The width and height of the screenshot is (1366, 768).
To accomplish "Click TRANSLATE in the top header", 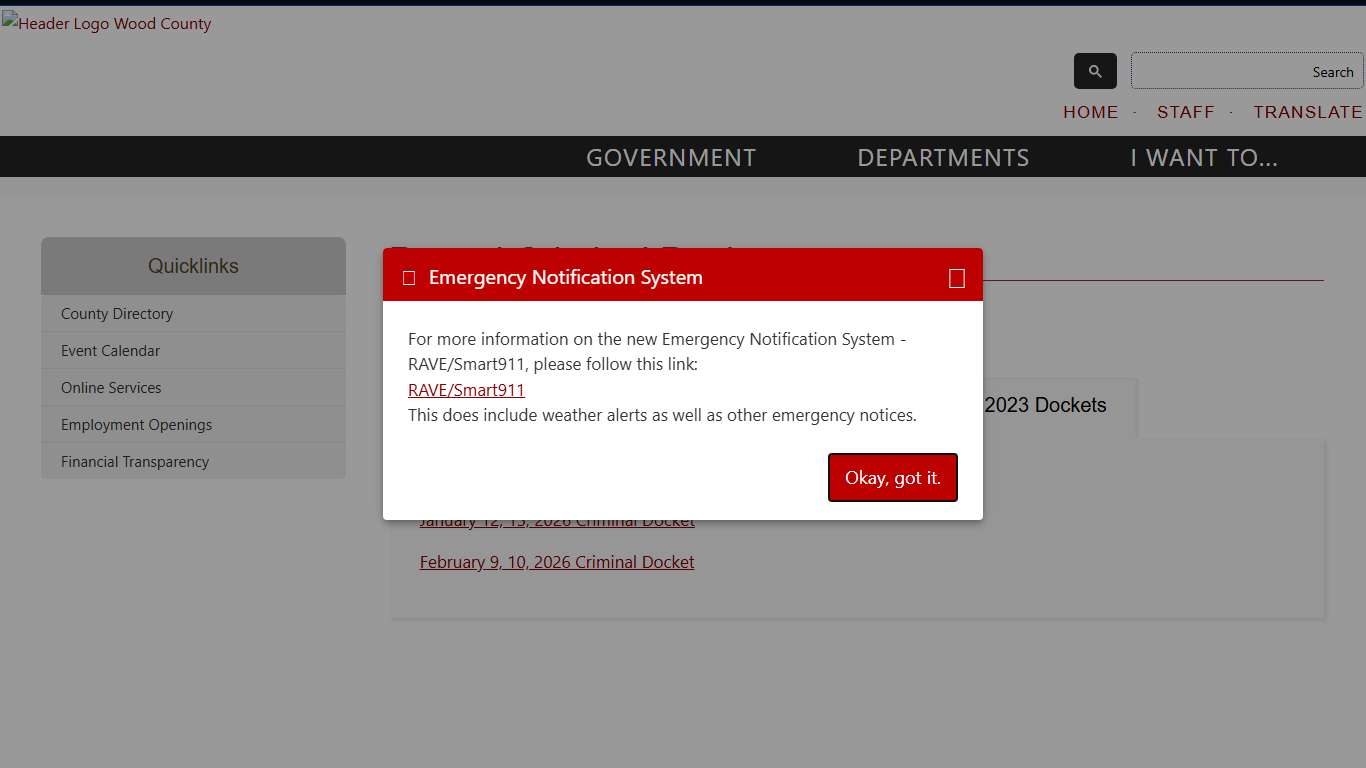I will (x=1307, y=112).
